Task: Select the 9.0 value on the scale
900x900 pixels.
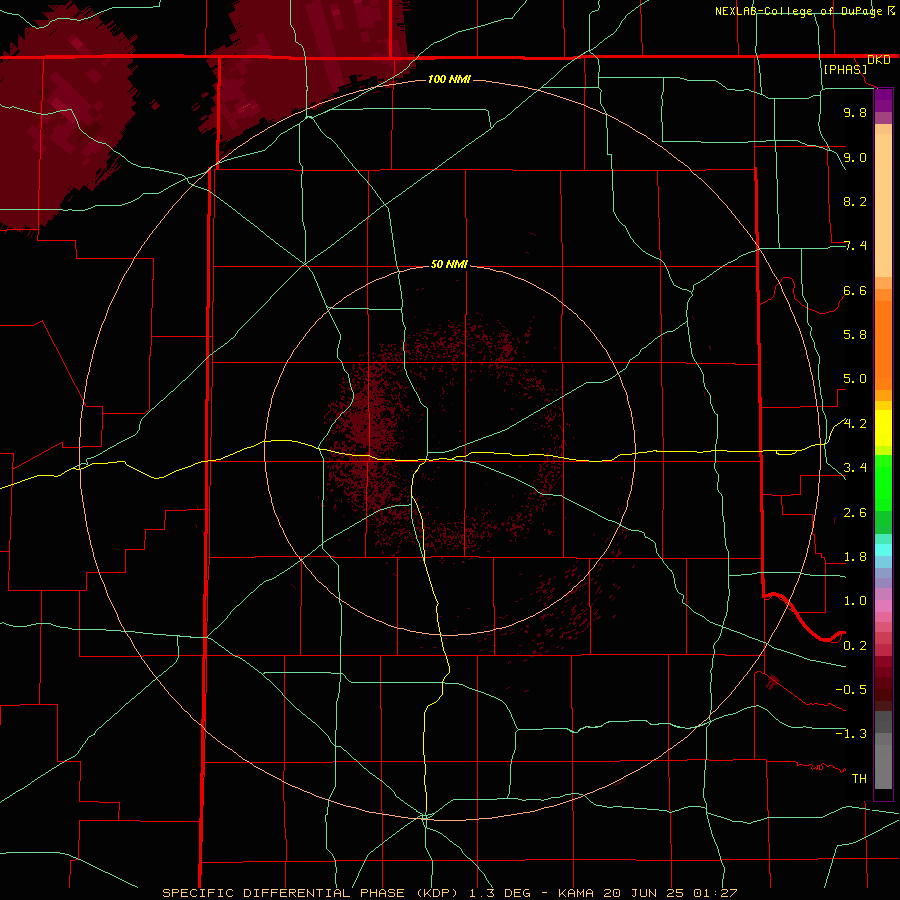Action: pos(855,157)
